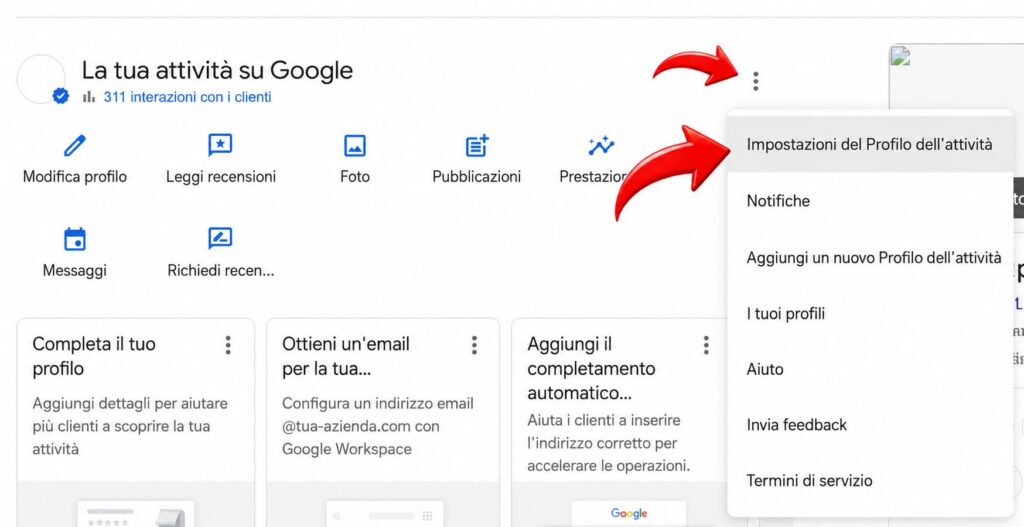1024x527 pixels.
Task: Click text 'Google Workspace' in email card
Action: tap(347, 449)
